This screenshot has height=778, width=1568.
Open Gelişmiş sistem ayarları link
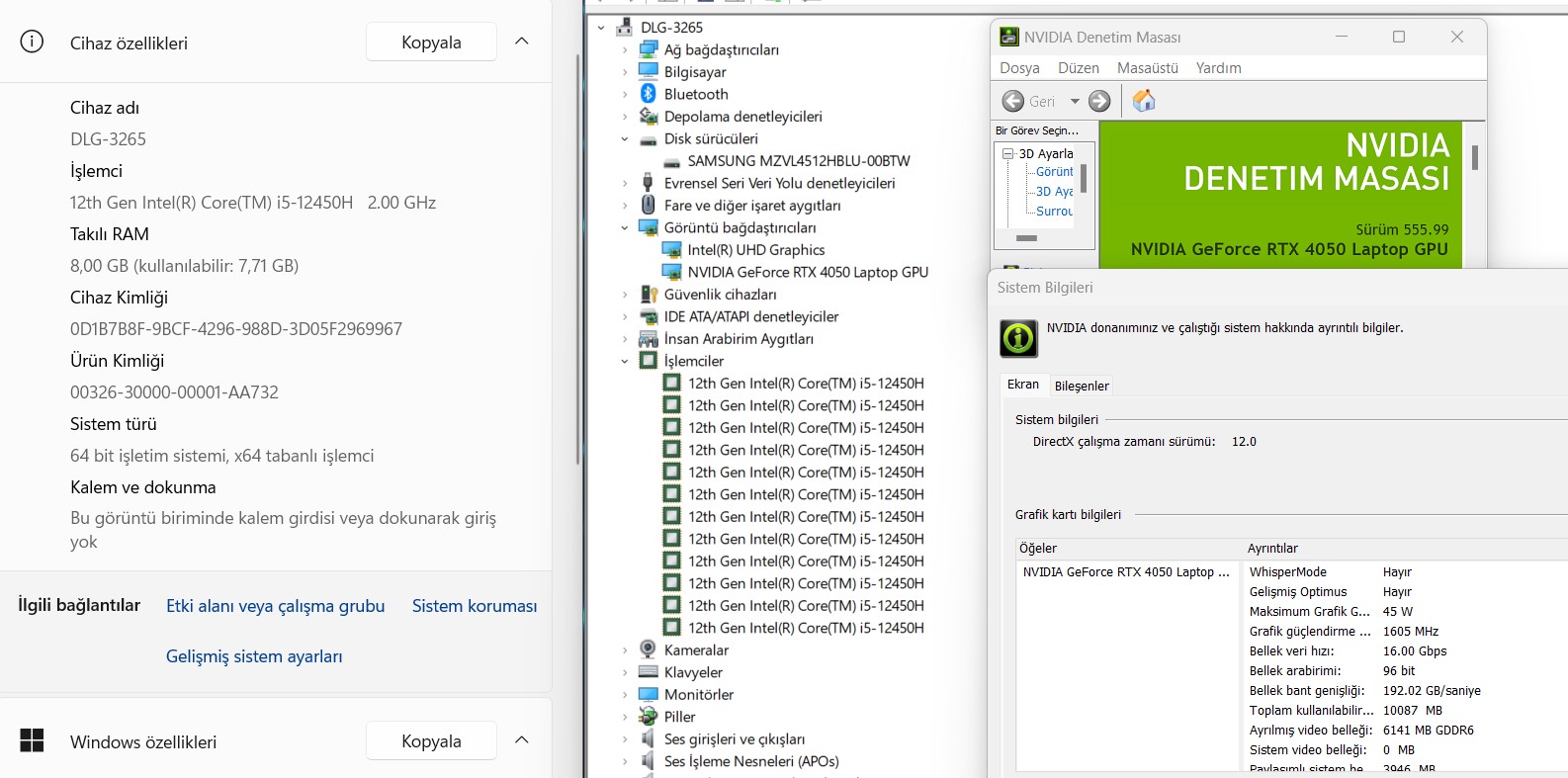(x=254, y=656)
